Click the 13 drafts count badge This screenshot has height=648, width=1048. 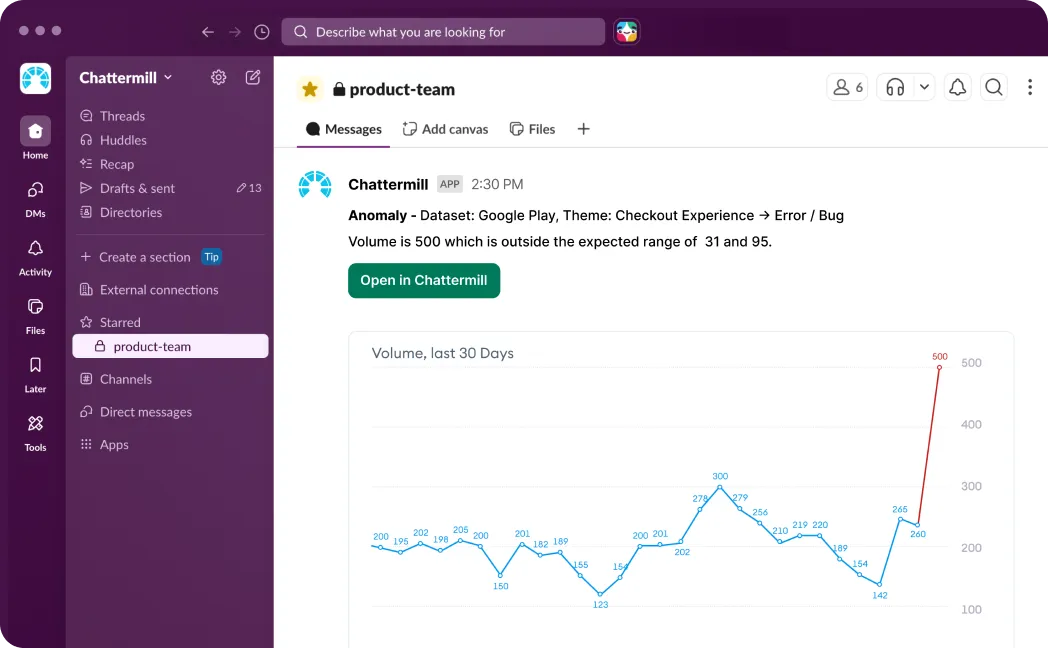[x=249, y=188]
